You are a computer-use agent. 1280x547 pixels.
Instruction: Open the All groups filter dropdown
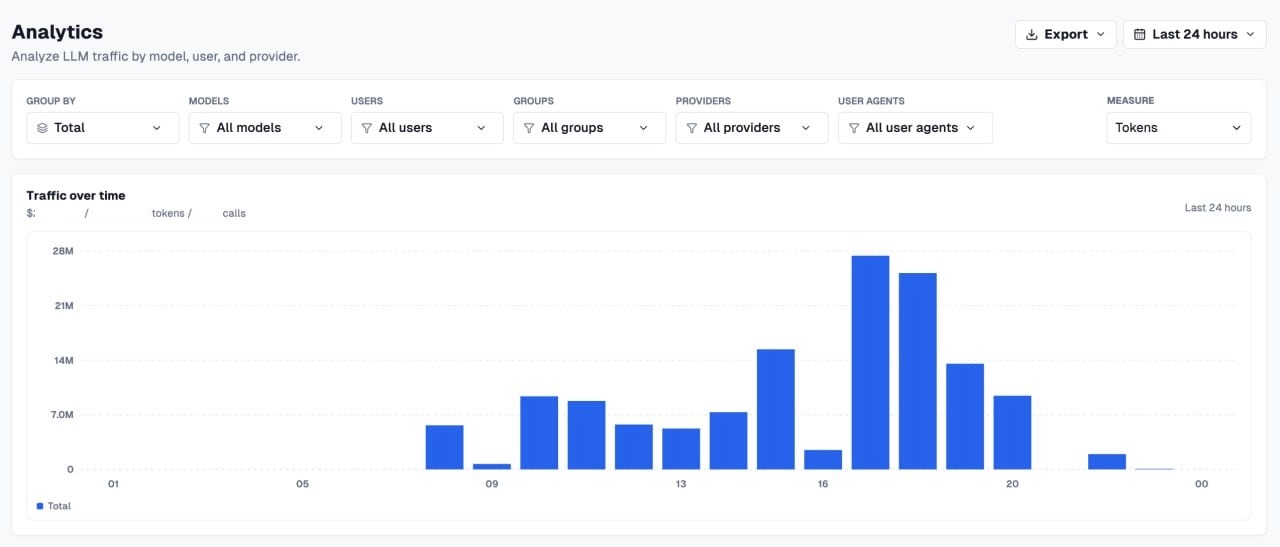point(590,128)
